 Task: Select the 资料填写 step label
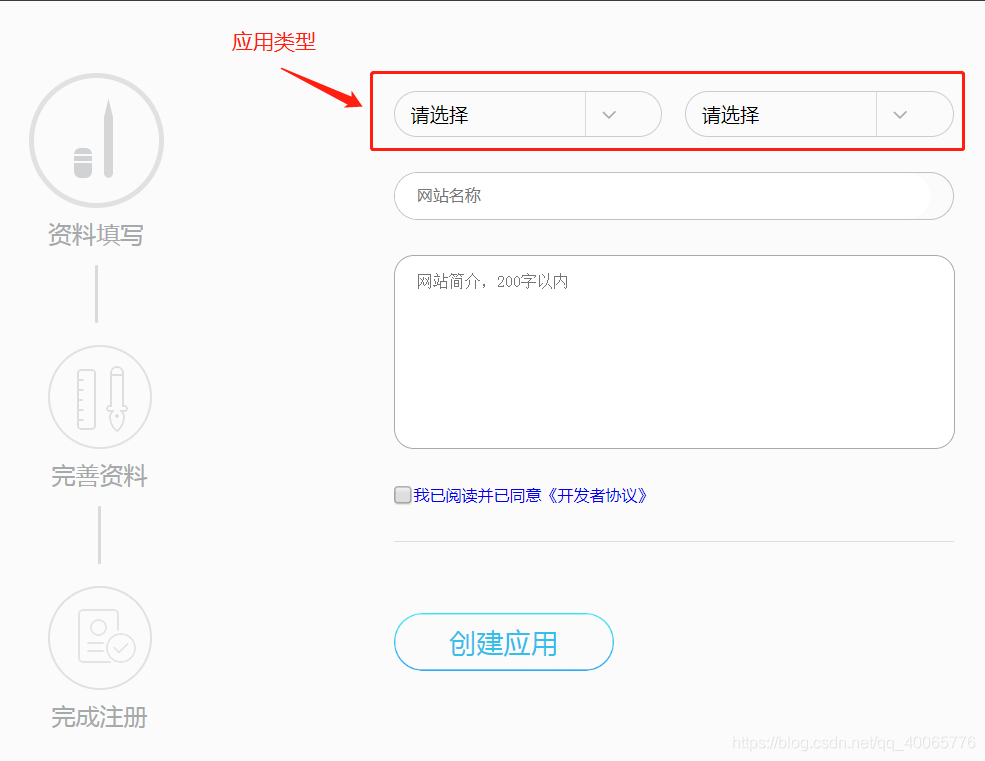click(x=96, y=235)
